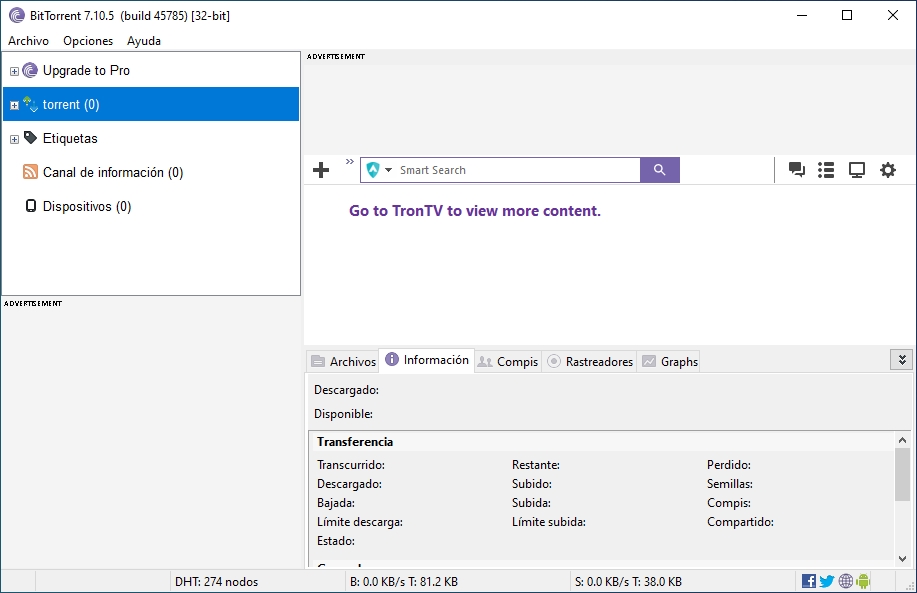
Task: Click the Android icon in status bar
Action: click(x=863, y=581)
